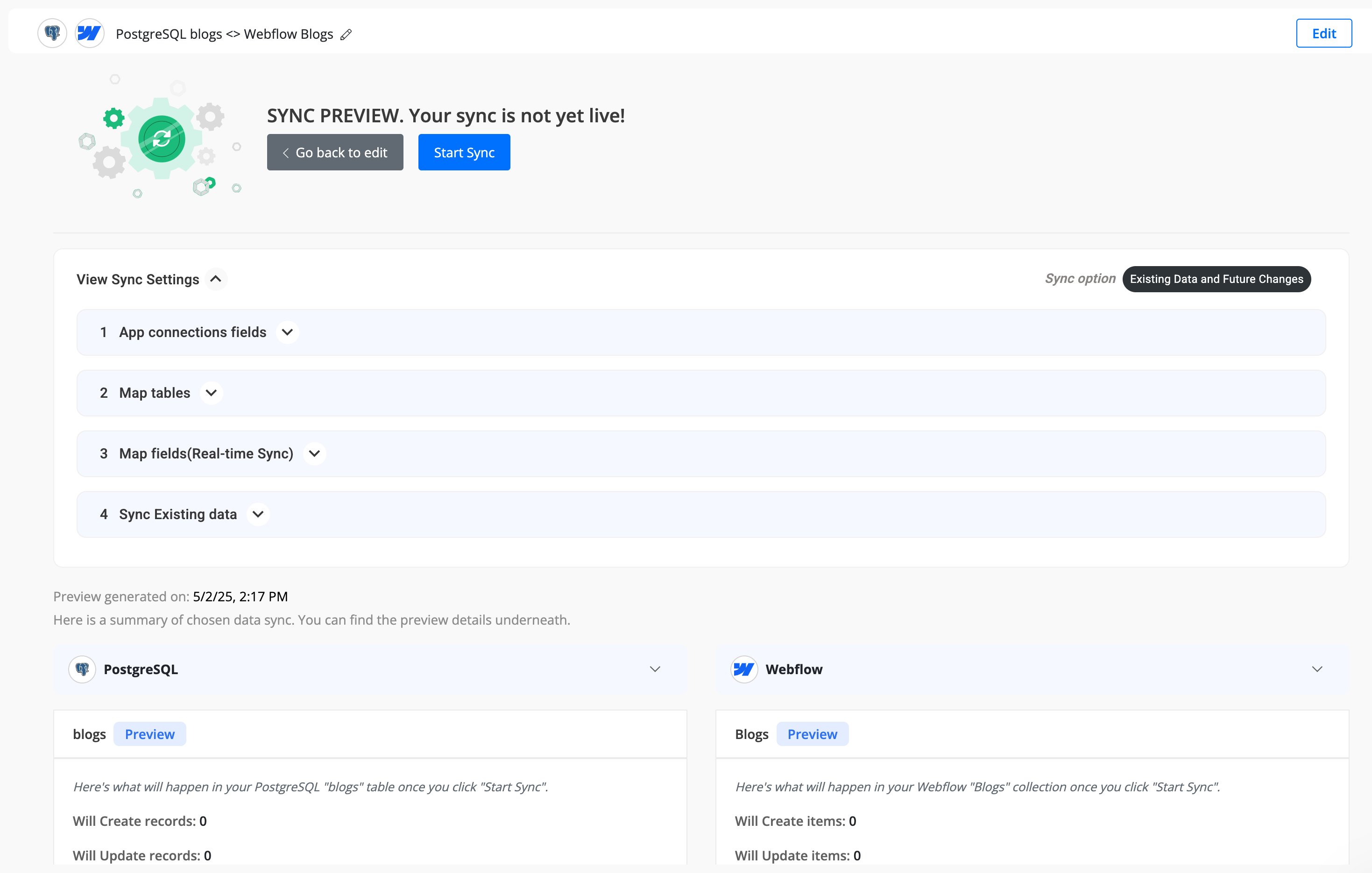Click the PostgreSQL panel title
This screenshot has width=1372, height=873.
click(x=141, y=669)
